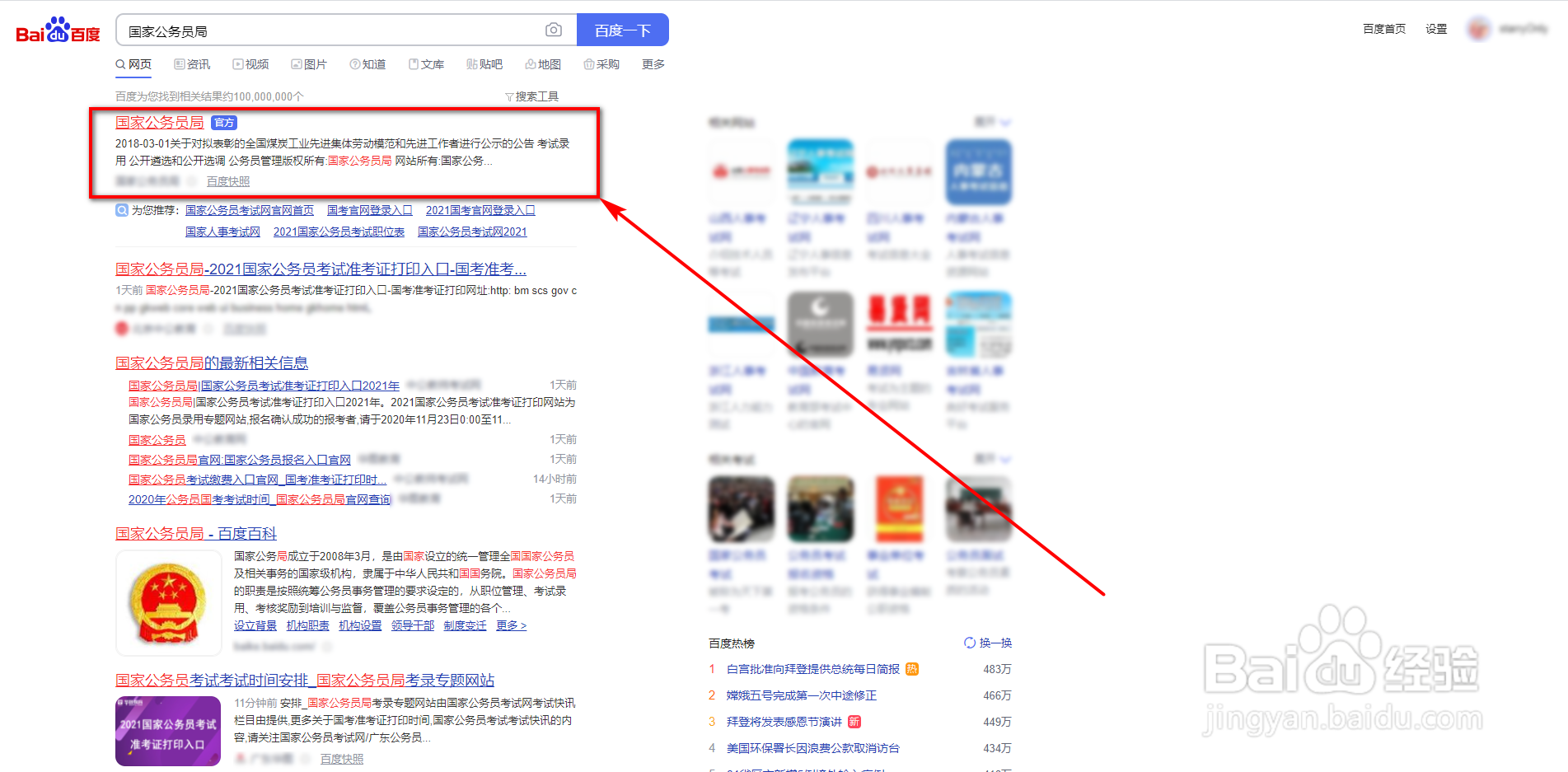Open news item 国家公务员考试缴费入口官网
Screen dimensions: 1568x772
pos(257,480)
